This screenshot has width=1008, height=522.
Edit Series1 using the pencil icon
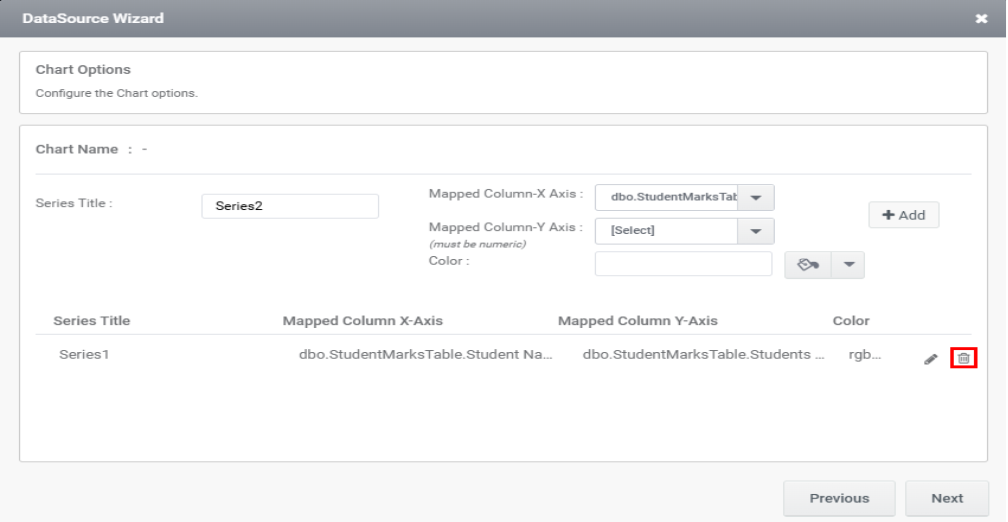[x=930, y=359]
